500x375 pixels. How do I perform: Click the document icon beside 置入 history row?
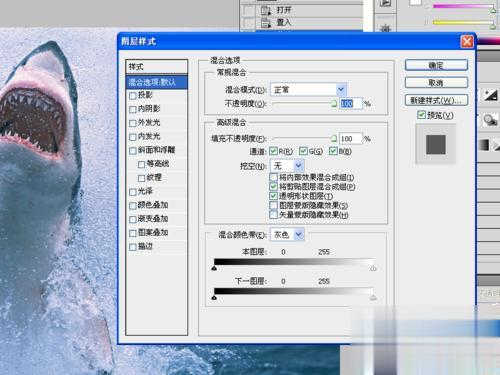point(266,23)
